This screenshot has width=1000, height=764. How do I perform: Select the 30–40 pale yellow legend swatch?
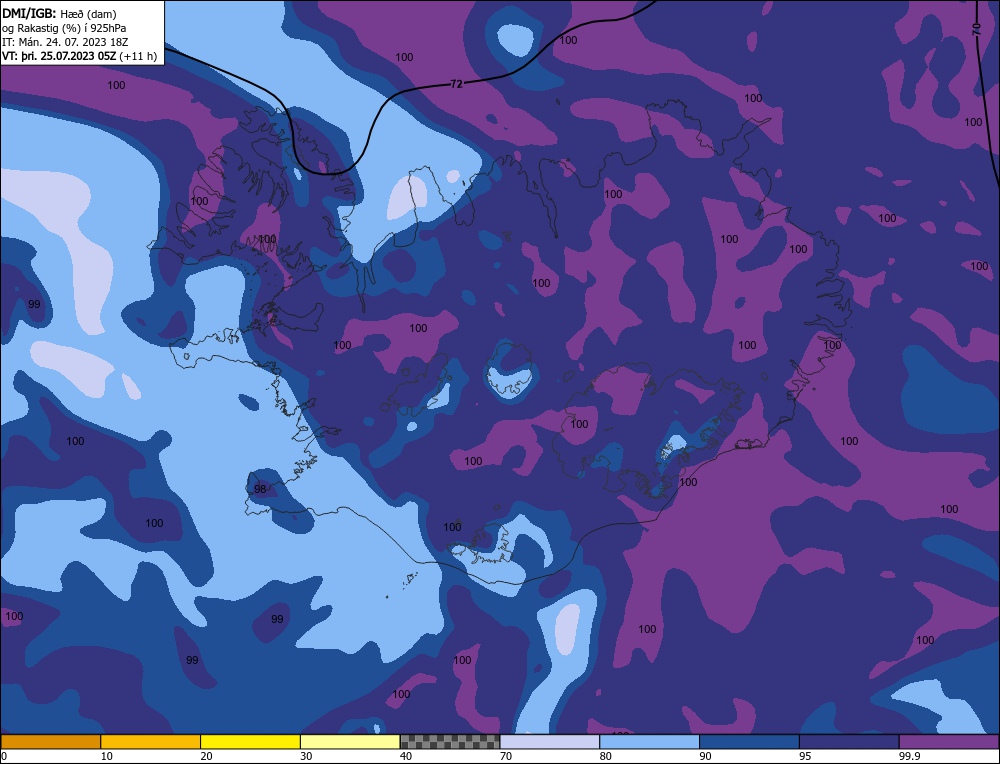350,742
